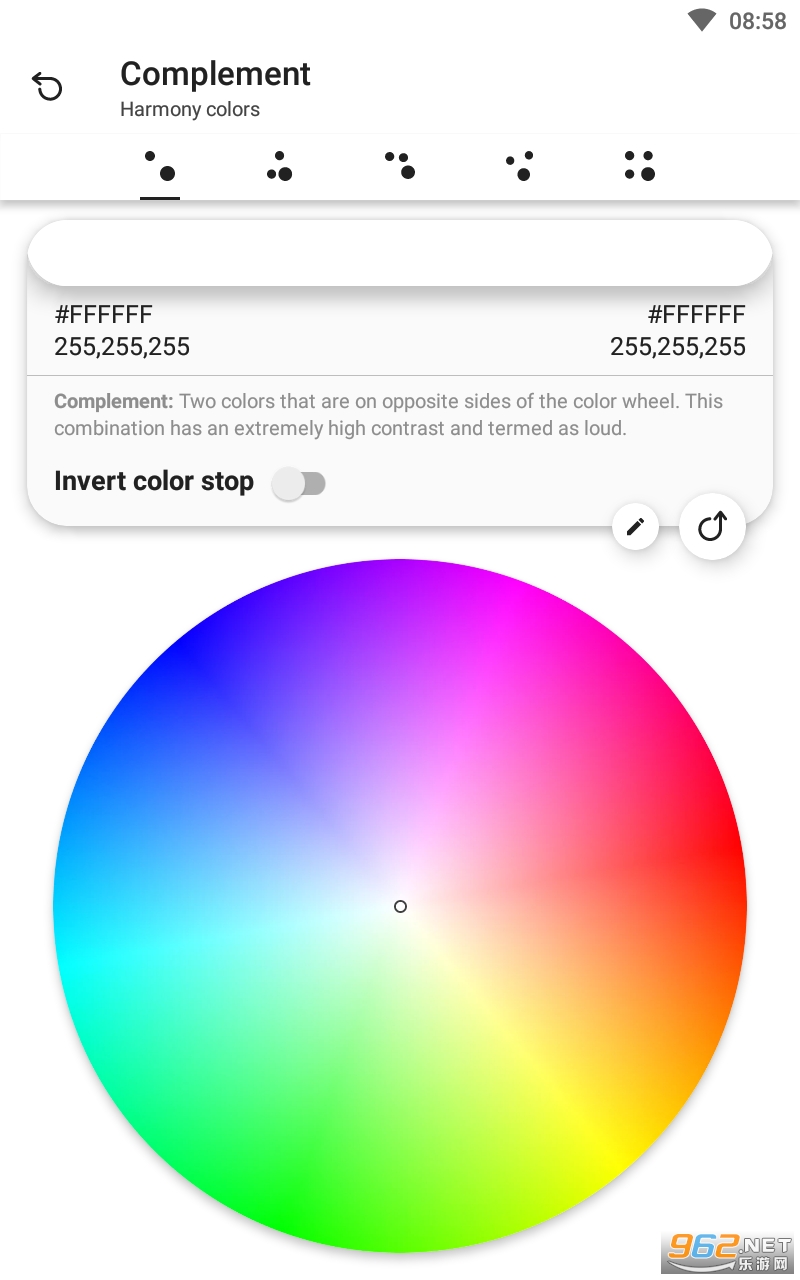Enable the Invert color stop switch
Viewport: 800px width, 1280px height.
300,484
